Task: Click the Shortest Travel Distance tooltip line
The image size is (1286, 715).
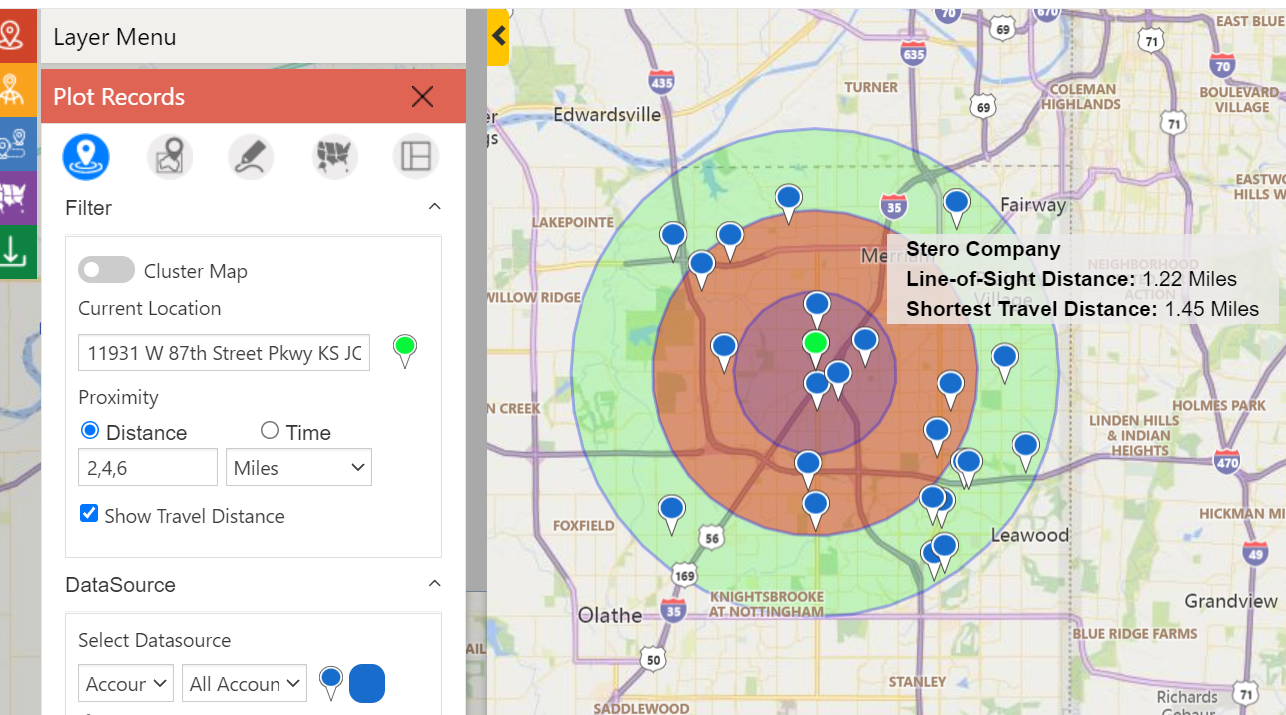Action: [x=1082, y=309]
